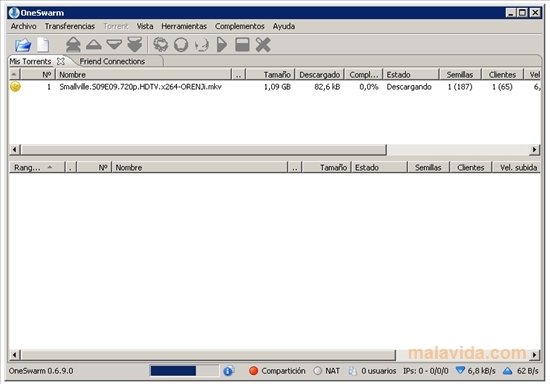The height and width of the screenshot is (384, 550).
Task: Click the users icon beside 0 usuarios
Action: tap(353, 371)
